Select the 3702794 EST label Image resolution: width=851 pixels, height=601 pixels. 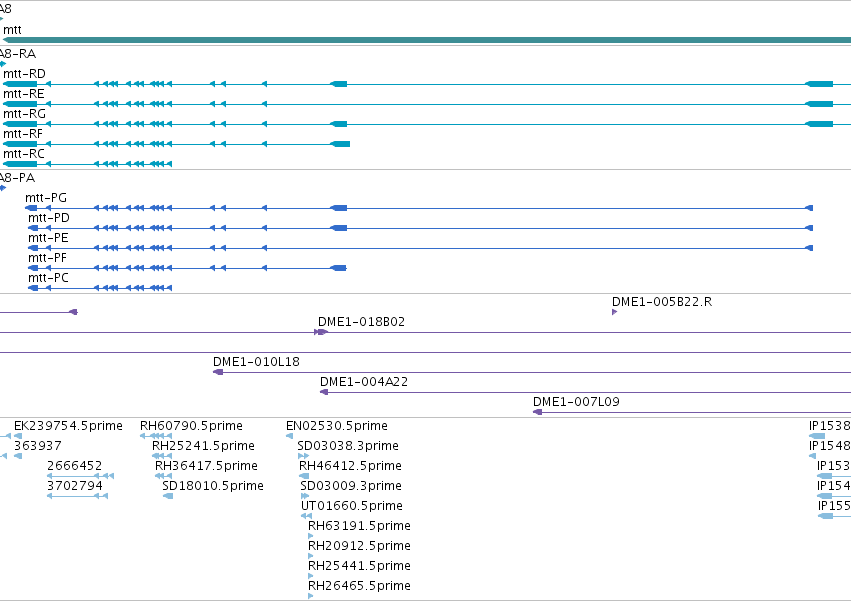[x=75, y=486]
